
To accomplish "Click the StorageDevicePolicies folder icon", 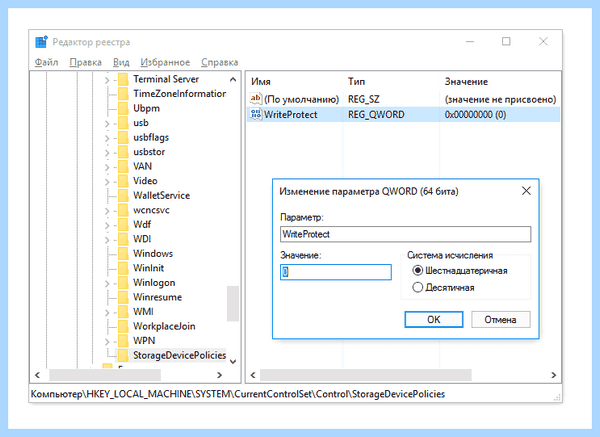I will click(x=123, y=355).
